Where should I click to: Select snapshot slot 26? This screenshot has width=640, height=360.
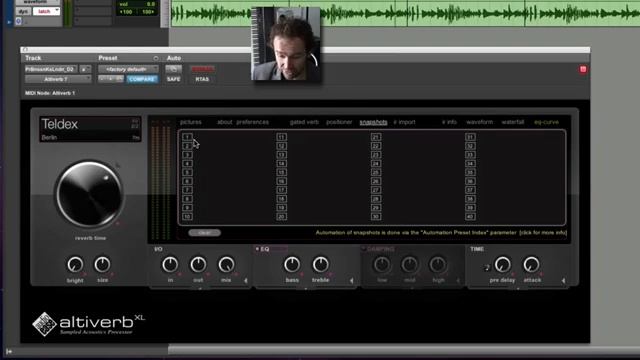[x=376, y=181]
